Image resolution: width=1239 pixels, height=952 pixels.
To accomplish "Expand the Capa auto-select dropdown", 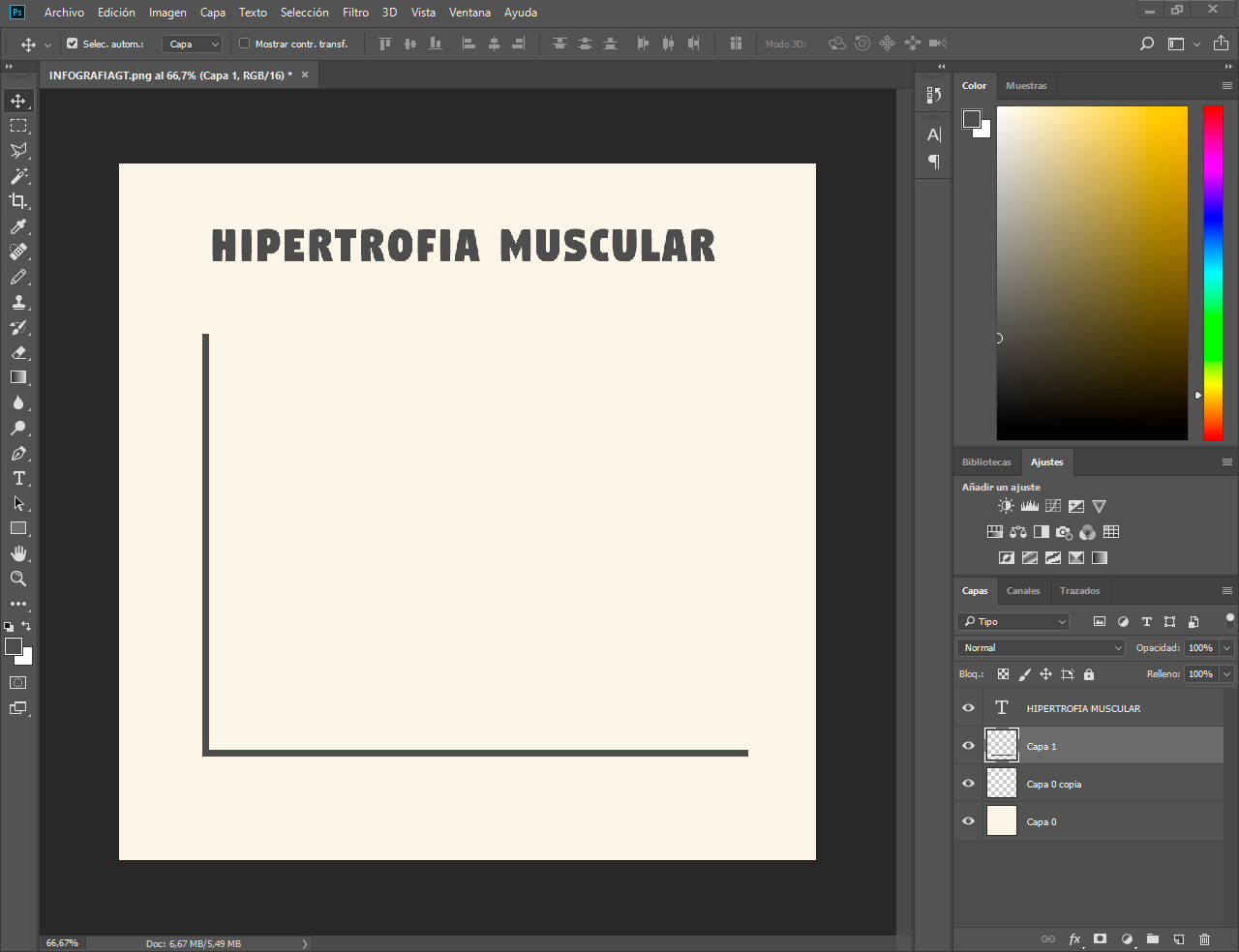I will [193, 45].
